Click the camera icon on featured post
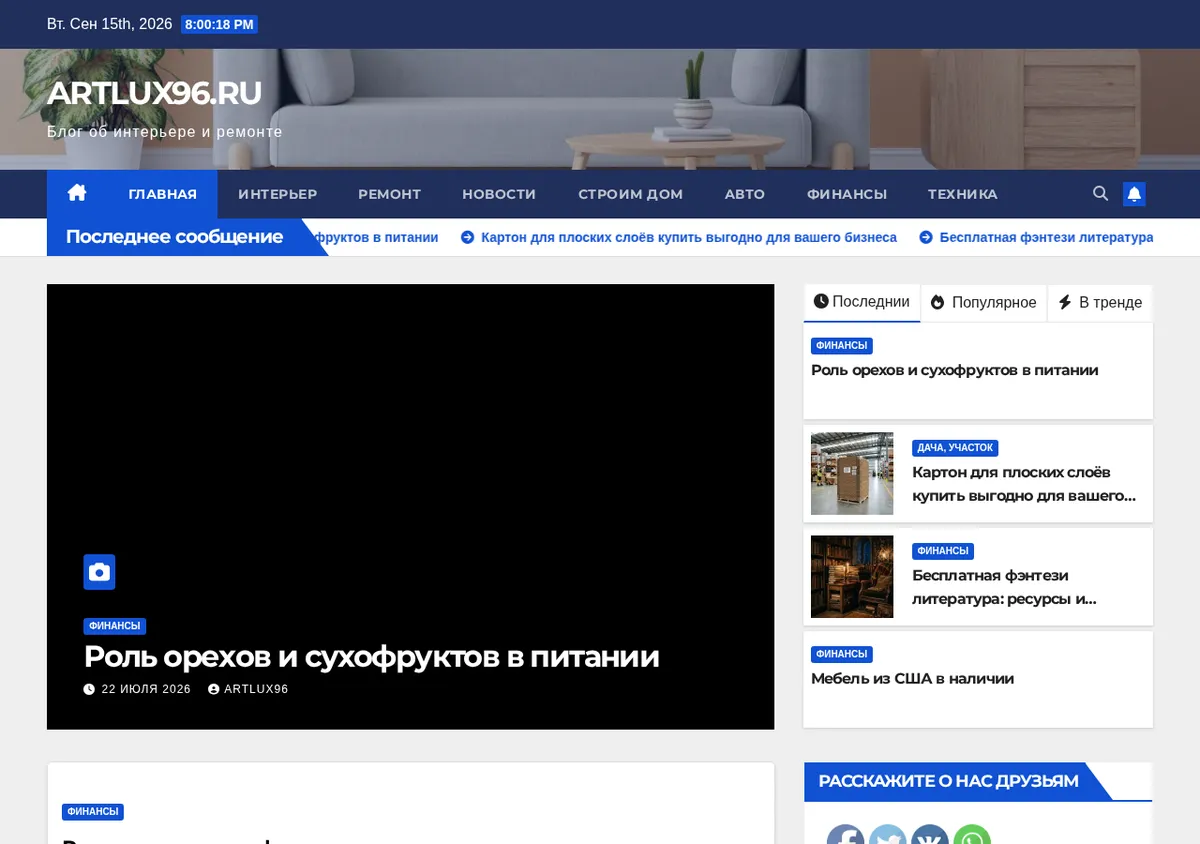 click(99, 572)
